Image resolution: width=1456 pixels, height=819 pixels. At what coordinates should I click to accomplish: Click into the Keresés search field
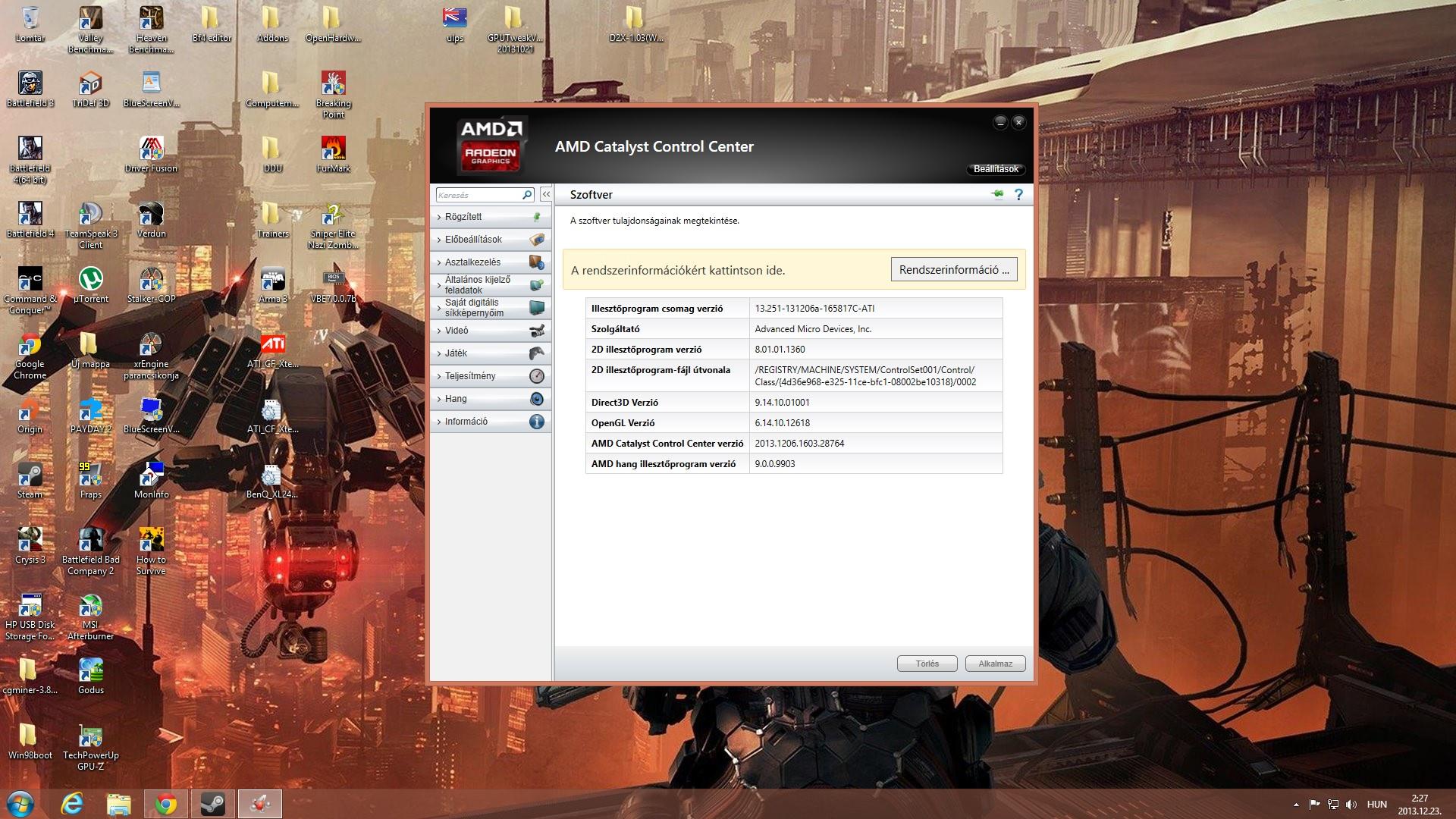click(479, 195)
